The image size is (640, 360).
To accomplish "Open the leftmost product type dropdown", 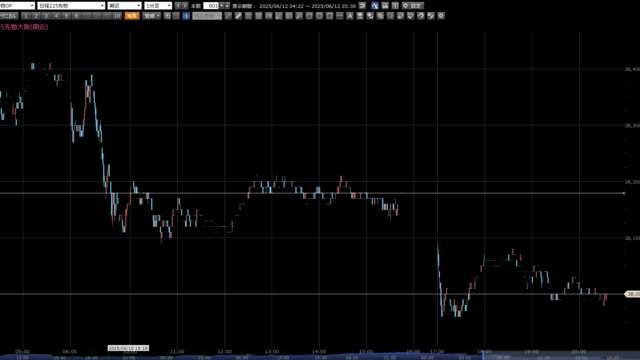I will click(17, 6).
